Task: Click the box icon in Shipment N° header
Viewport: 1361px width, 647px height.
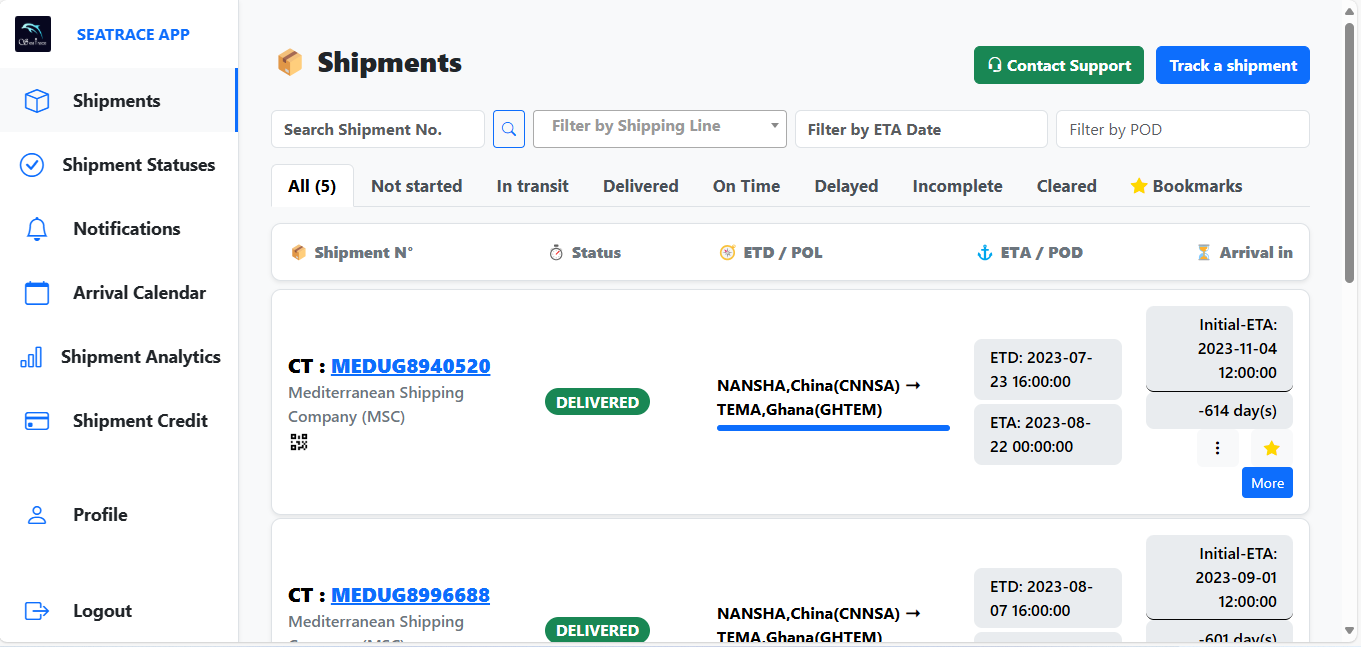Action: click(298, 253)
